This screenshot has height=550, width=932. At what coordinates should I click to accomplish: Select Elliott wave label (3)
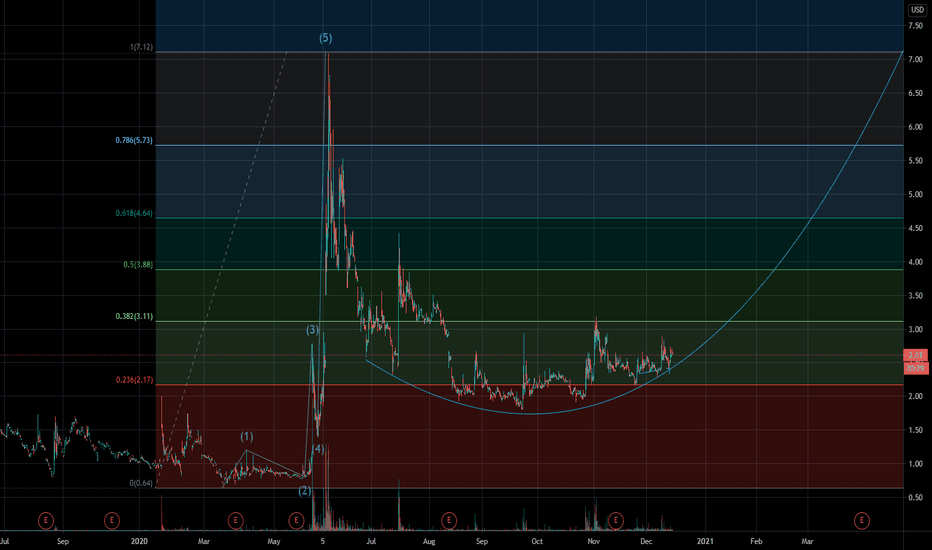point(313,329)
